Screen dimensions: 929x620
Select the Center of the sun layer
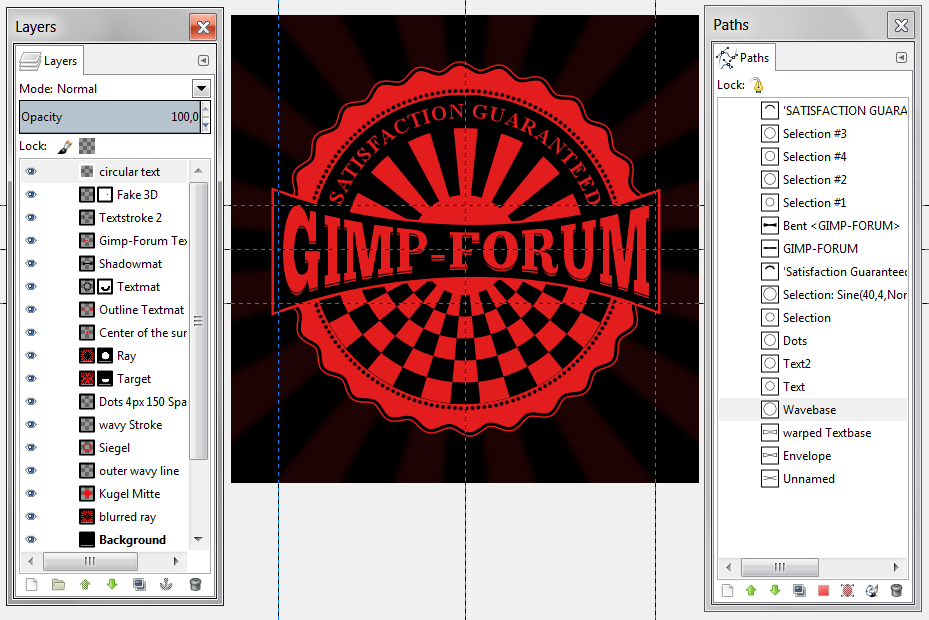click(105, 333)
